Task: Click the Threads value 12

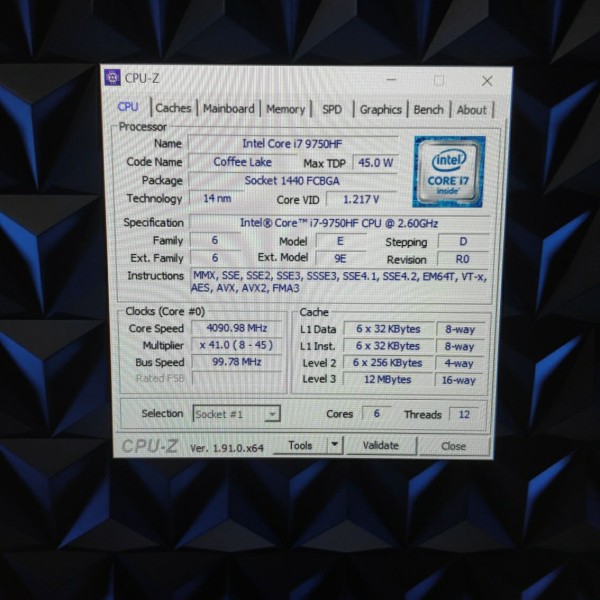Action: [x=464, y=414]
